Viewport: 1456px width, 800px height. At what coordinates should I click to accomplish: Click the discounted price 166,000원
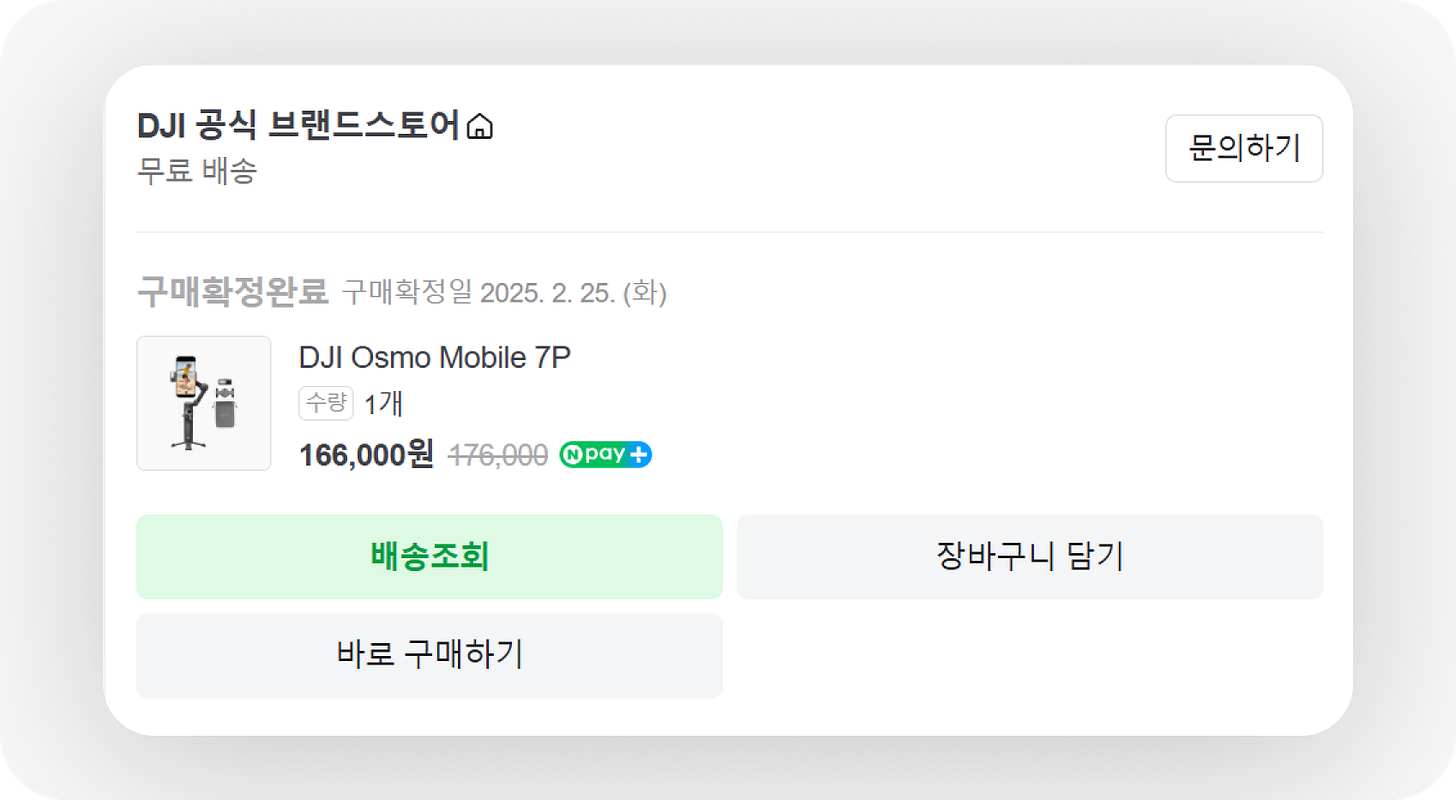[367, 454]
